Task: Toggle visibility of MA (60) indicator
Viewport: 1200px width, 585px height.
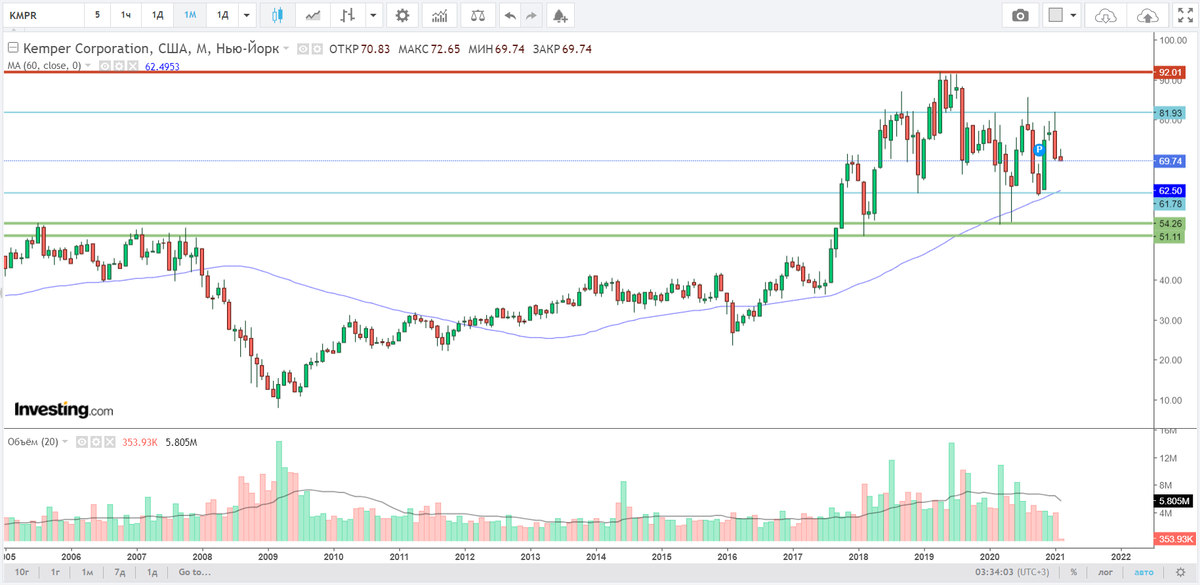Action: [104, 65]
